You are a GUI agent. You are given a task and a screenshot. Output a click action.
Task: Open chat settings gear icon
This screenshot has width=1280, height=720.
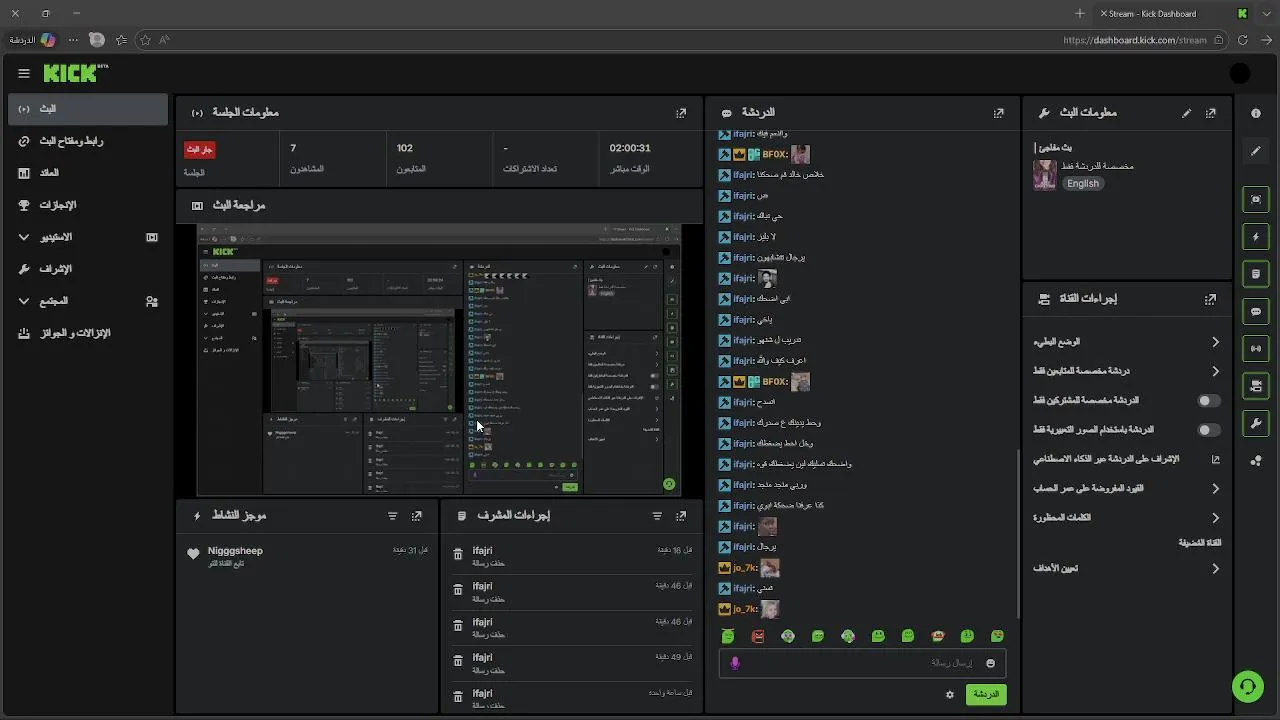coord(950,694)
